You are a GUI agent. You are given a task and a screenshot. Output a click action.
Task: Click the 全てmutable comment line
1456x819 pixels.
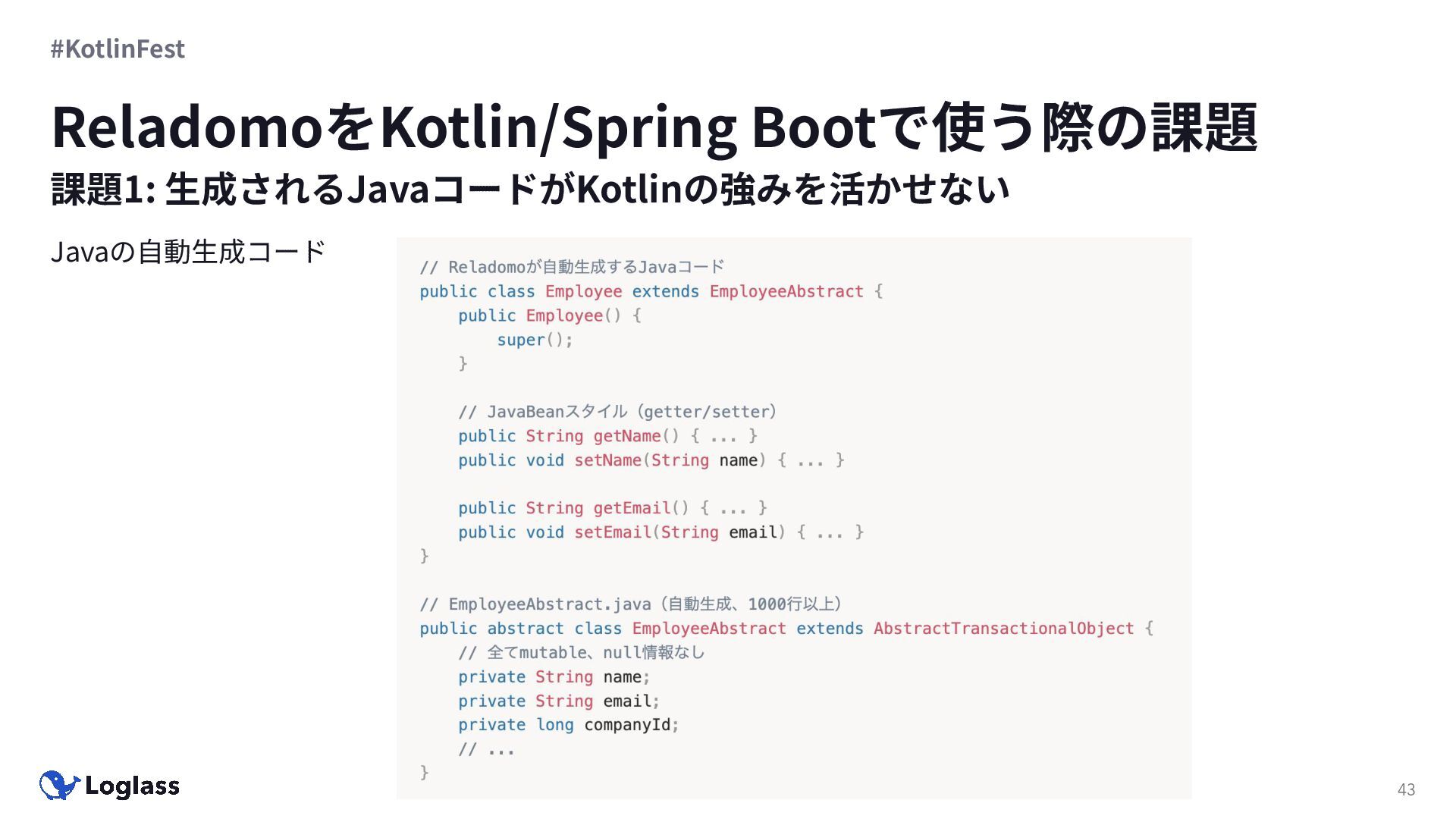[x=581, y=653]
